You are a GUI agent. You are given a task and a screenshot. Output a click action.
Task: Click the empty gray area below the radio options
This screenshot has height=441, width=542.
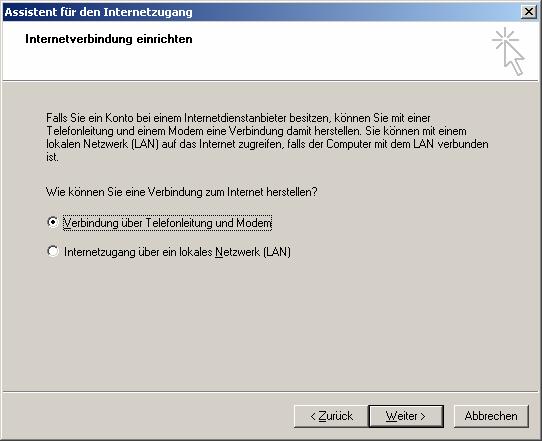(270, 325)
